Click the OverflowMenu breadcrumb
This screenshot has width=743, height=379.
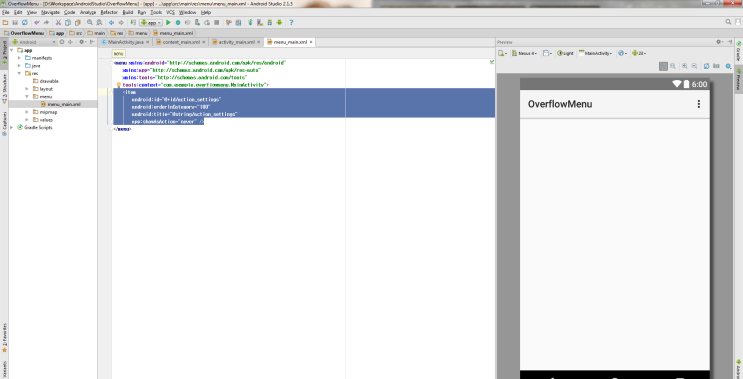[x=24, y=33]
